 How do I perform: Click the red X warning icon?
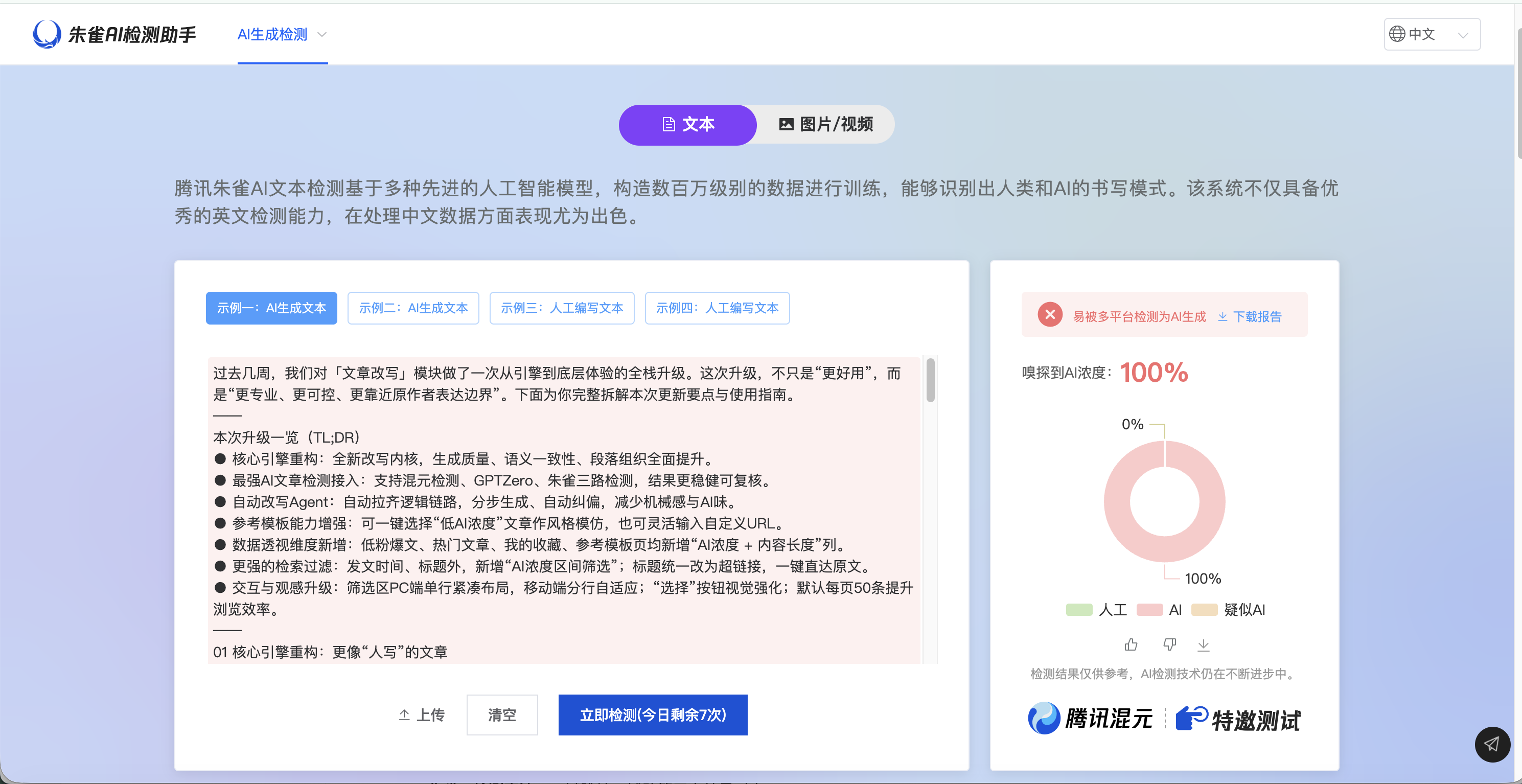click(x=1050, y=315)
